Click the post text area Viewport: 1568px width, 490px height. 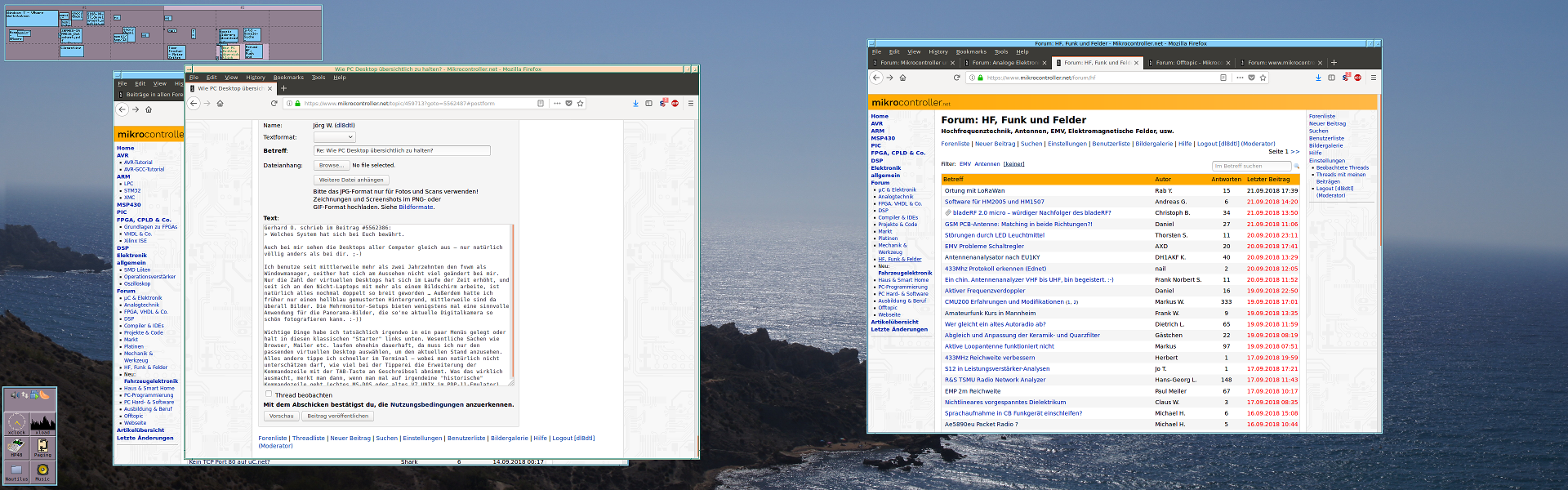click(x=389, y=304)
